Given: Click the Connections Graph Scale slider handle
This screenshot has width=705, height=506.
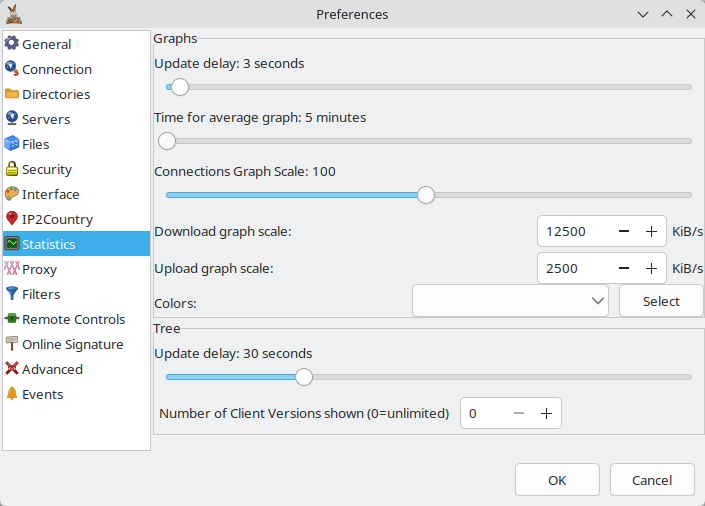Looking at the screenshot, I should point(426,195).
